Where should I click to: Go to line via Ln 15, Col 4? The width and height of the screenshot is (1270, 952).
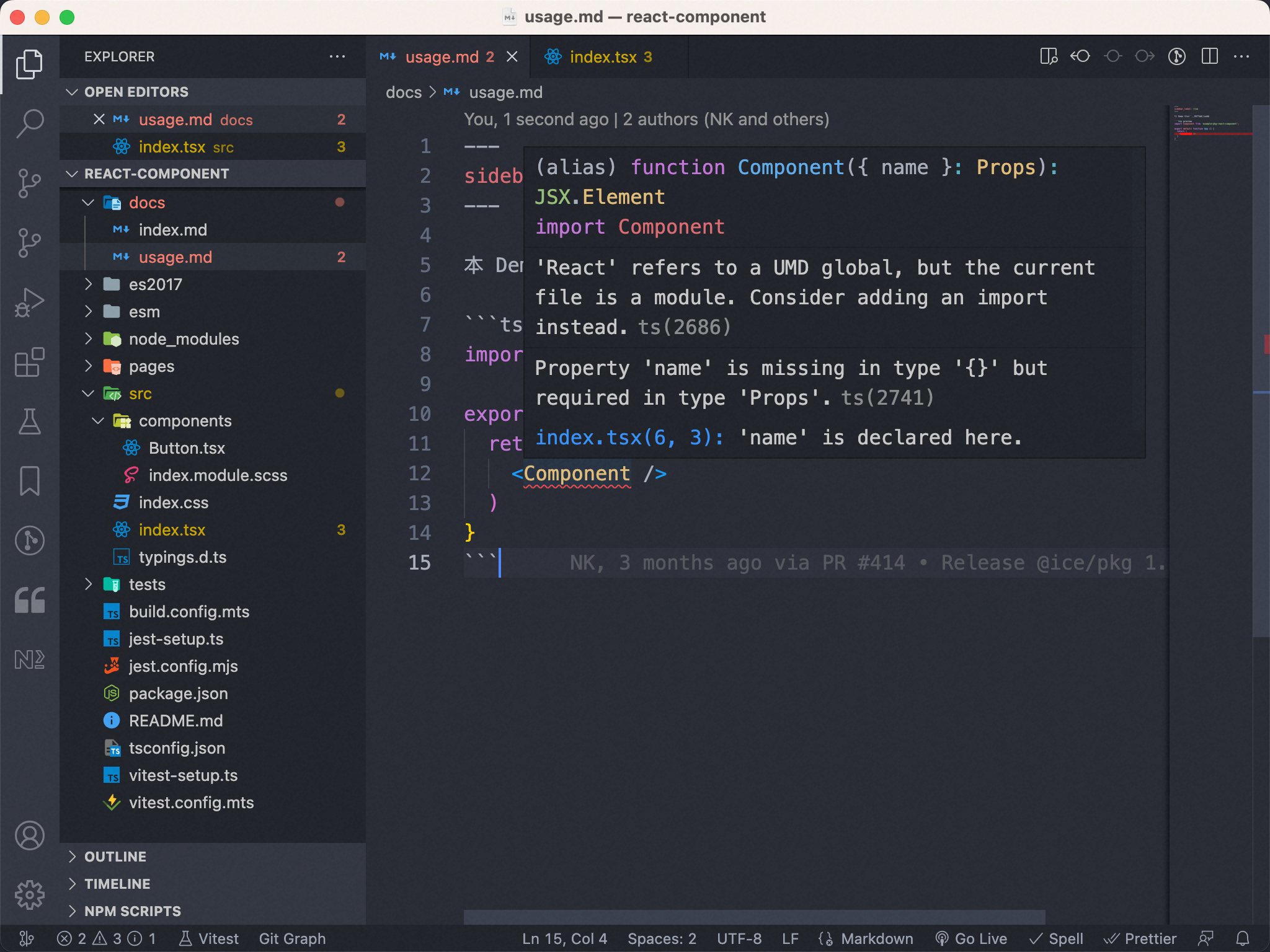point(564,938)
